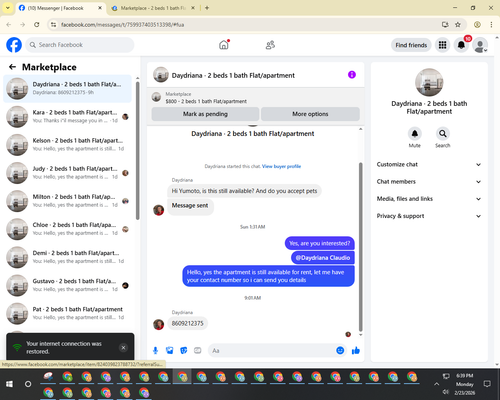Click the Search Facebook field

click(80, 45)
